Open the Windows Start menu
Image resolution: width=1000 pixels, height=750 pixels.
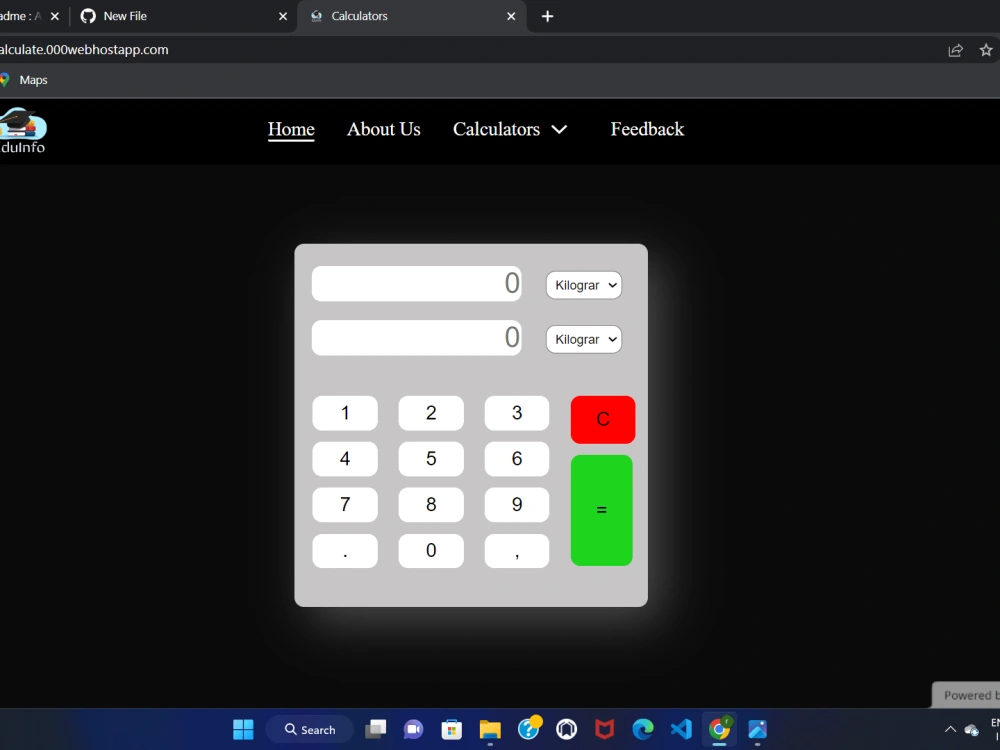[243, 729]
